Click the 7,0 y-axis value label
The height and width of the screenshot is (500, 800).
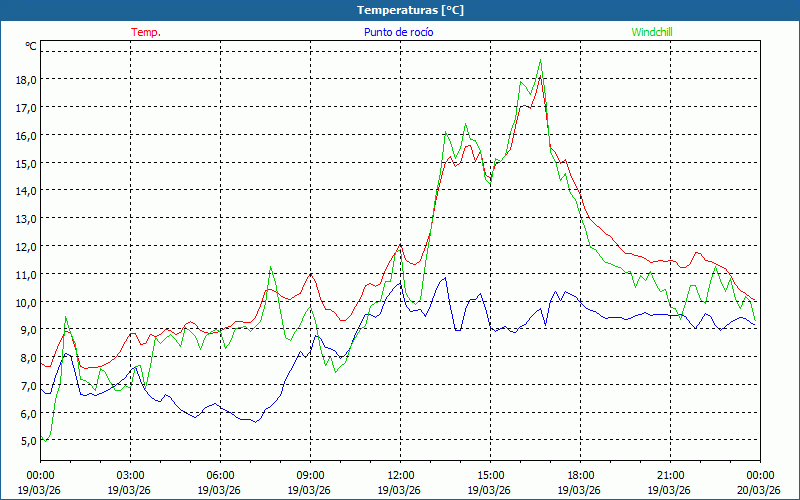(24, 386)
